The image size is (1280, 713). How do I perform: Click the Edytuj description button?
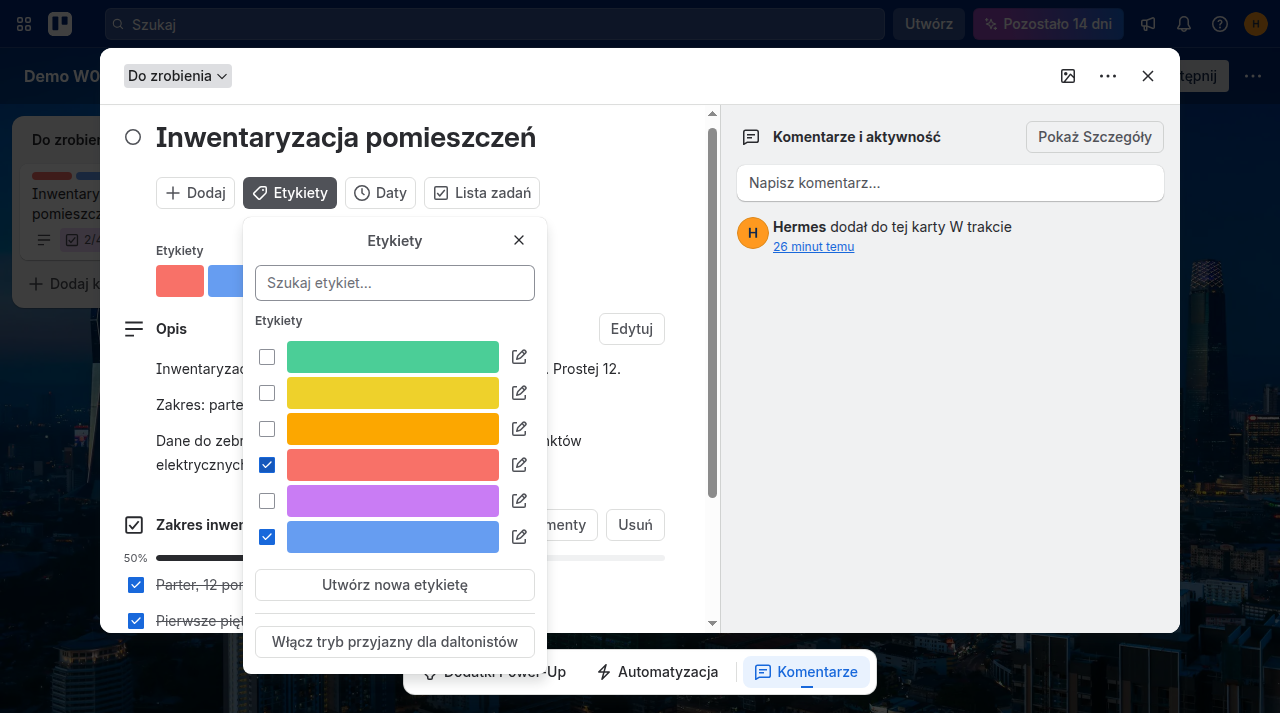pos(632,329)
